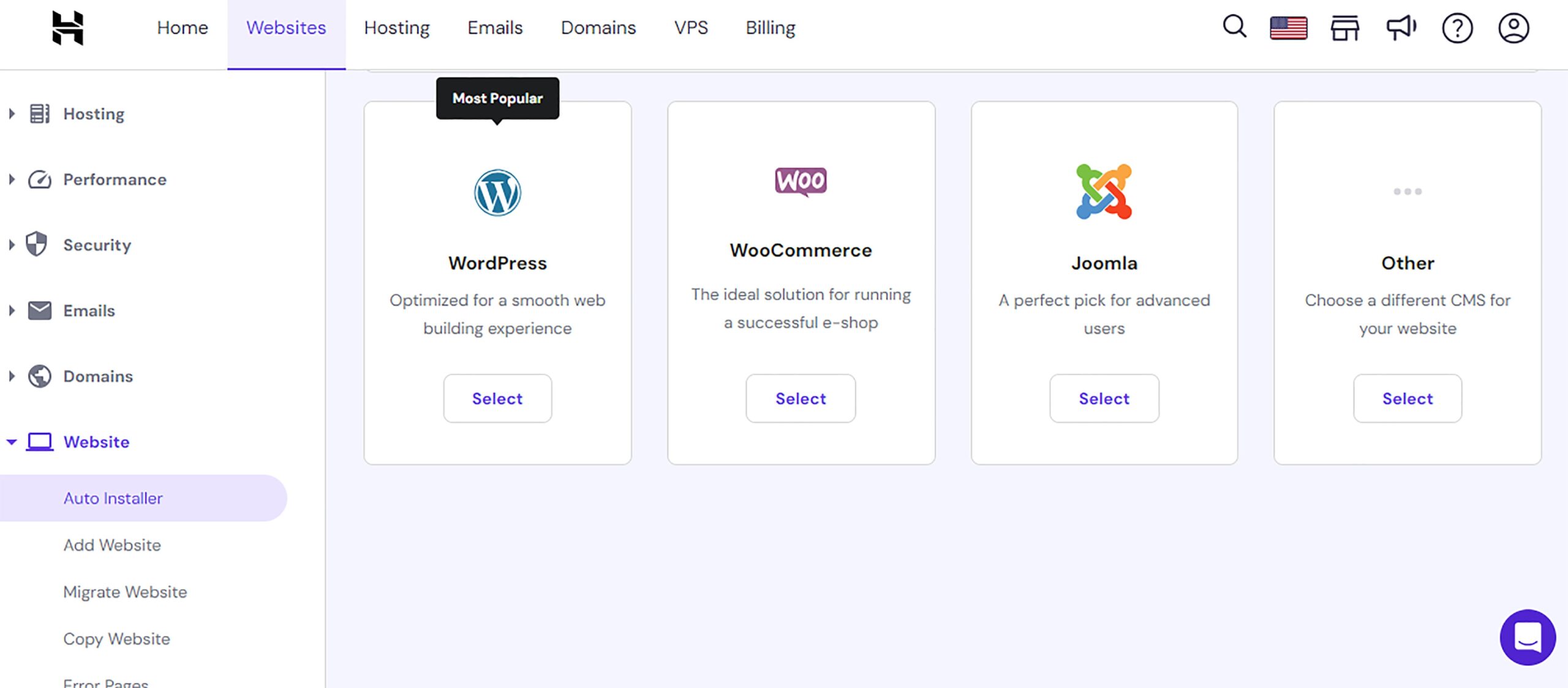Click the Other card title
The image size is (1568, 688).
tap(1408, 263)
